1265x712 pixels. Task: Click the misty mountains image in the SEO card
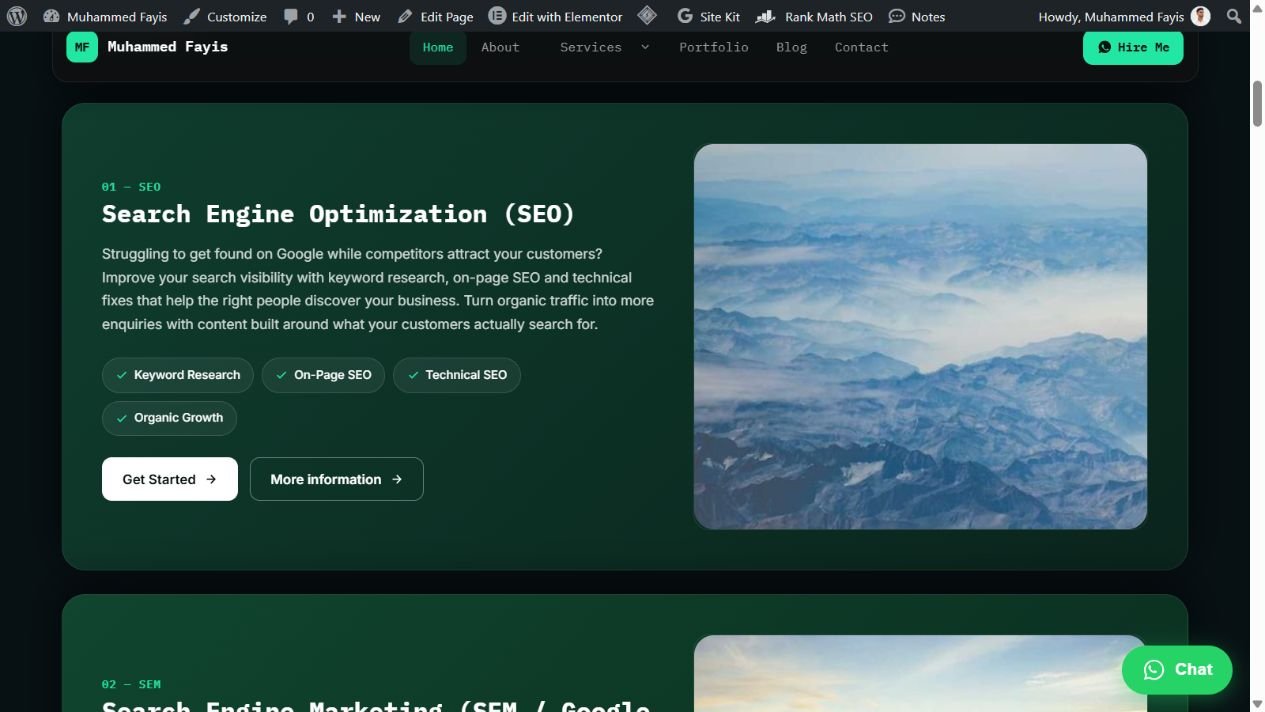[x=920, y=337]
